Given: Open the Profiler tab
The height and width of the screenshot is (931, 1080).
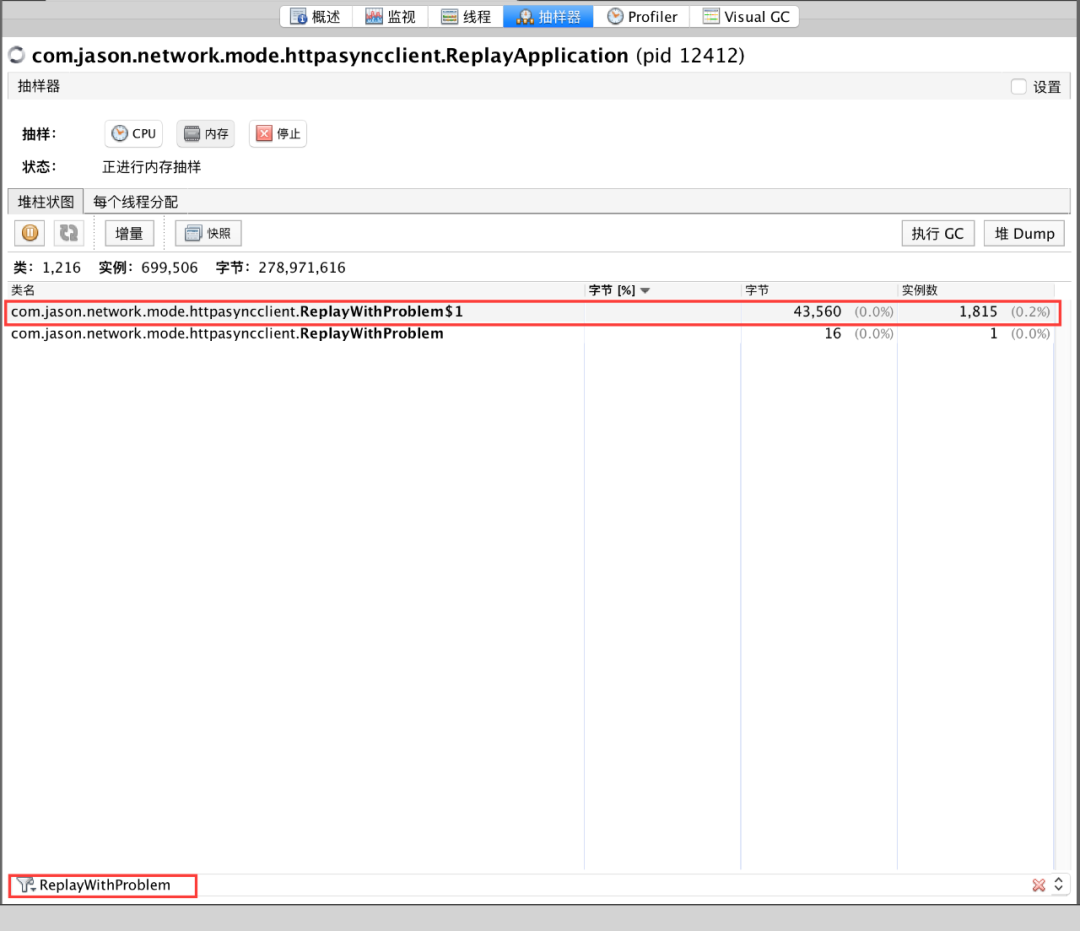Looking at the screenshot, I should 642,16.
